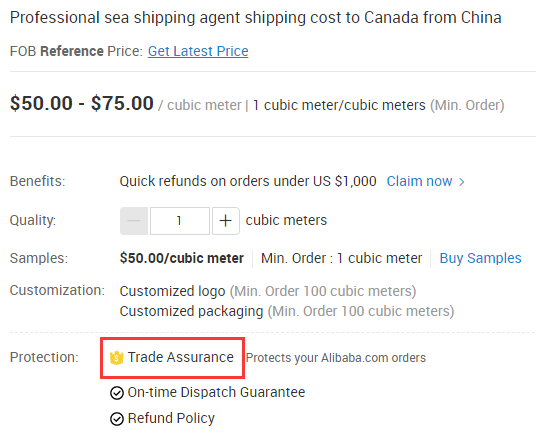Screen dimensions: 536x437
Task: Click the Trade Assurance shield icon
Action: pos(116,358)
